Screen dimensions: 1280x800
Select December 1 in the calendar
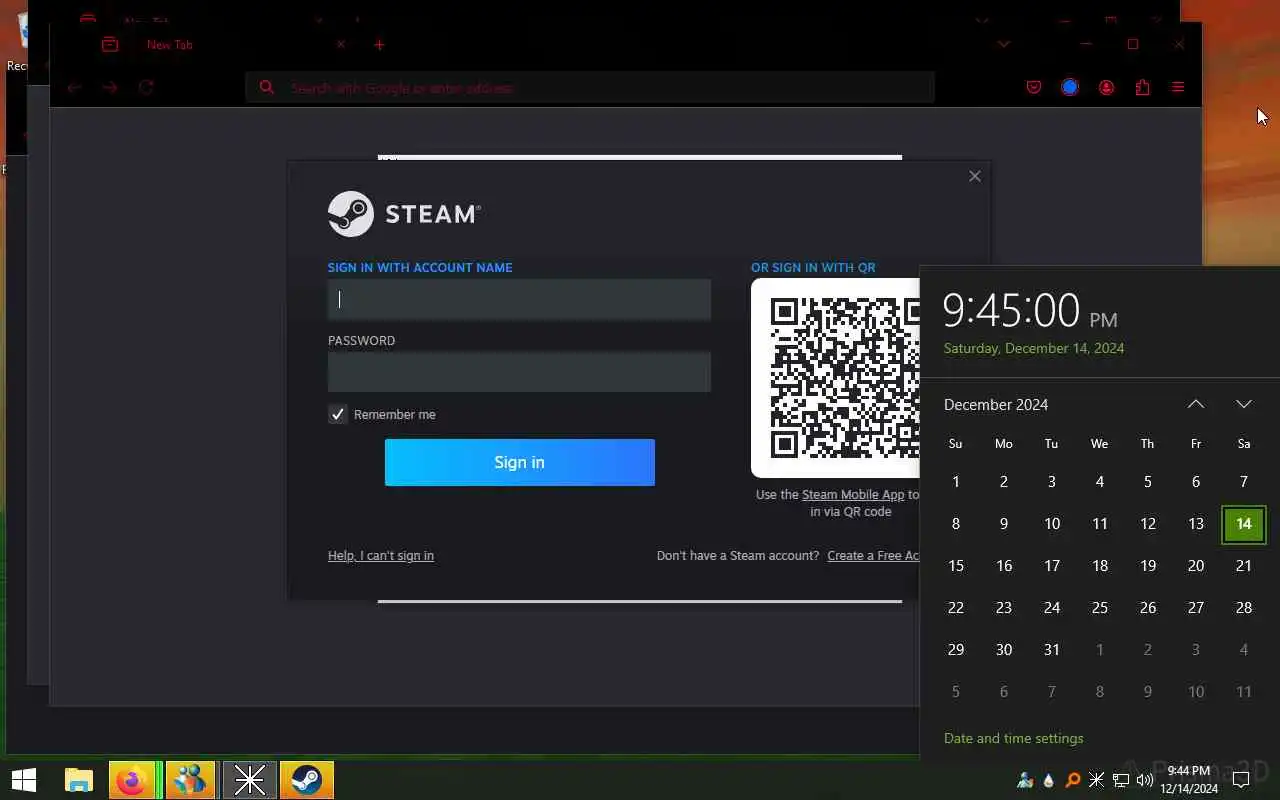click(956, 482)
